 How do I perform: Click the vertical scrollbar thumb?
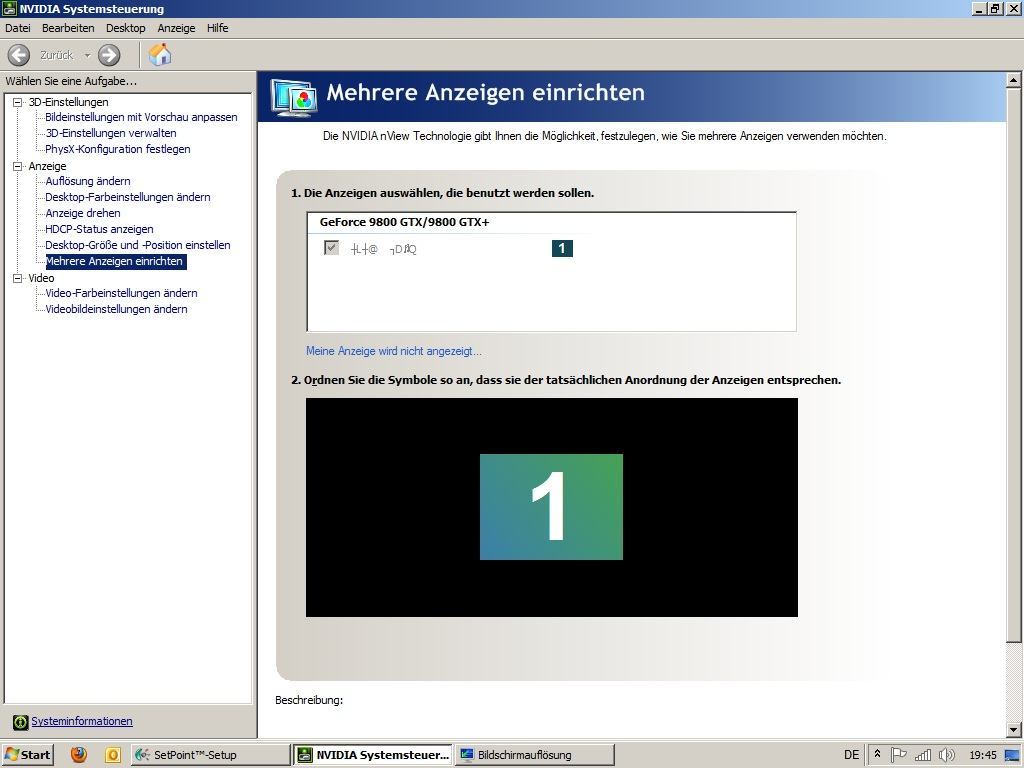point(1014,366)
